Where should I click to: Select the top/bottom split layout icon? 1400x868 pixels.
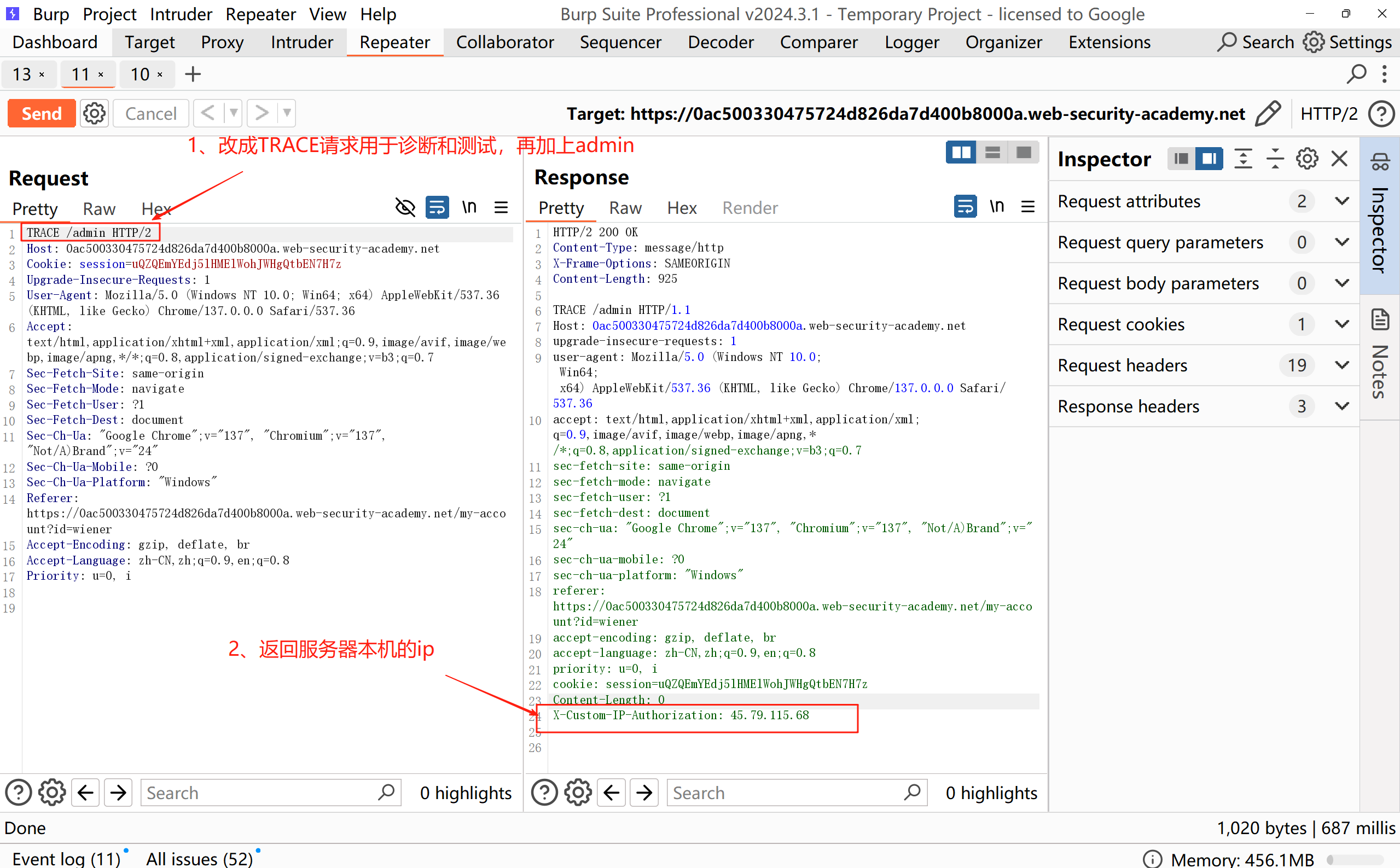(992, 153)
